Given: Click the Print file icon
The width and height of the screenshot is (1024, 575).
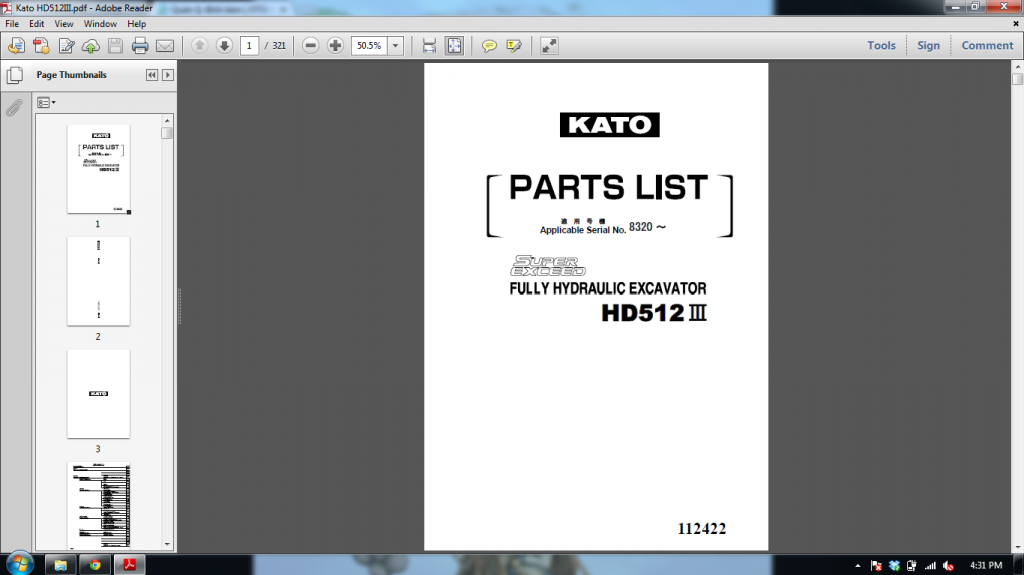Looking at the screenshot, I should 140,45.
